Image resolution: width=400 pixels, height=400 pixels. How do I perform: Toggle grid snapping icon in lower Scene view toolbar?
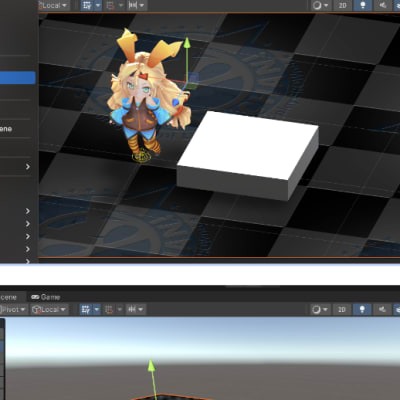(x=109, y=310)
